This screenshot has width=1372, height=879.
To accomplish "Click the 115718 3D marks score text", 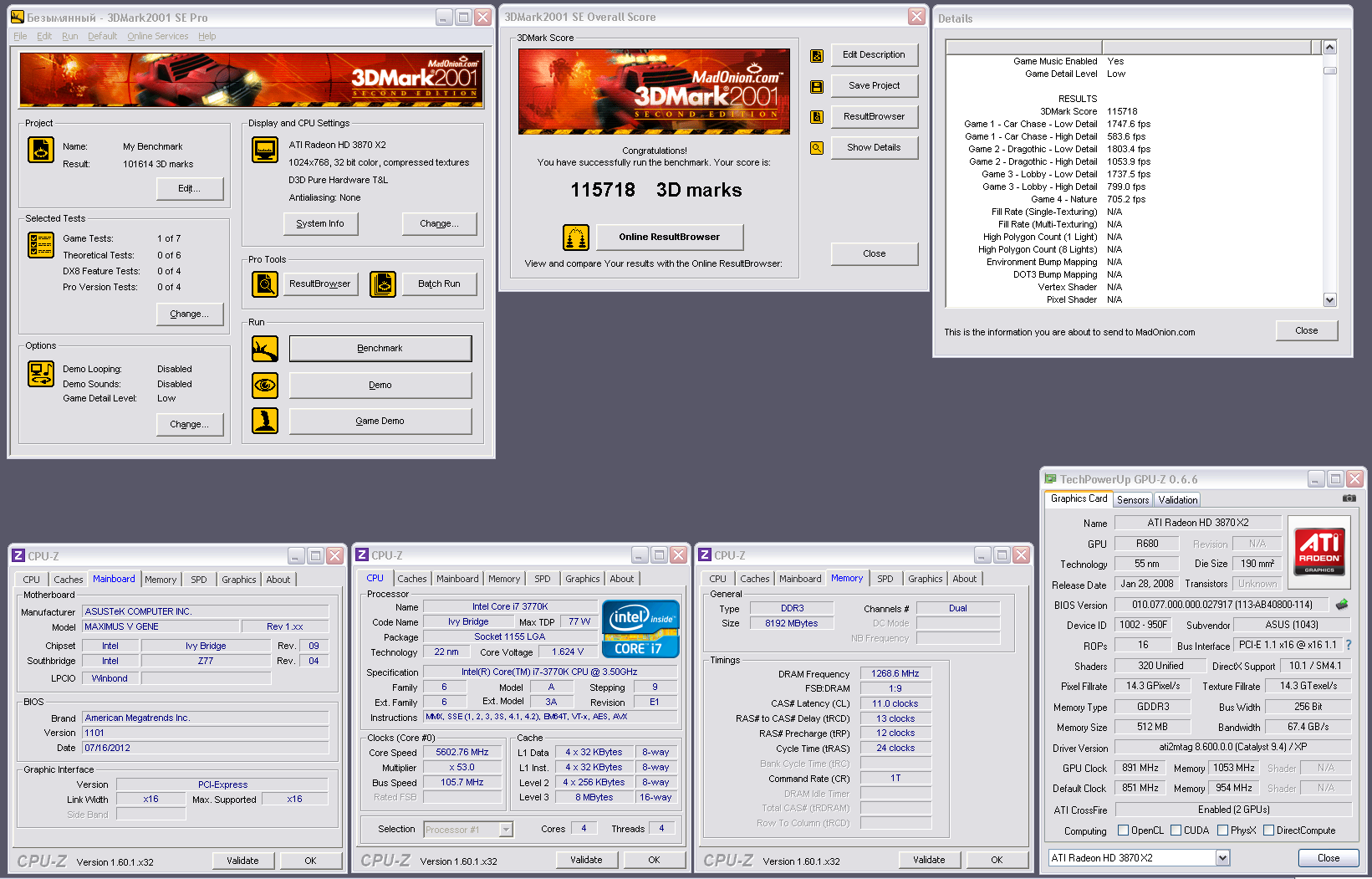I will 655,191.
